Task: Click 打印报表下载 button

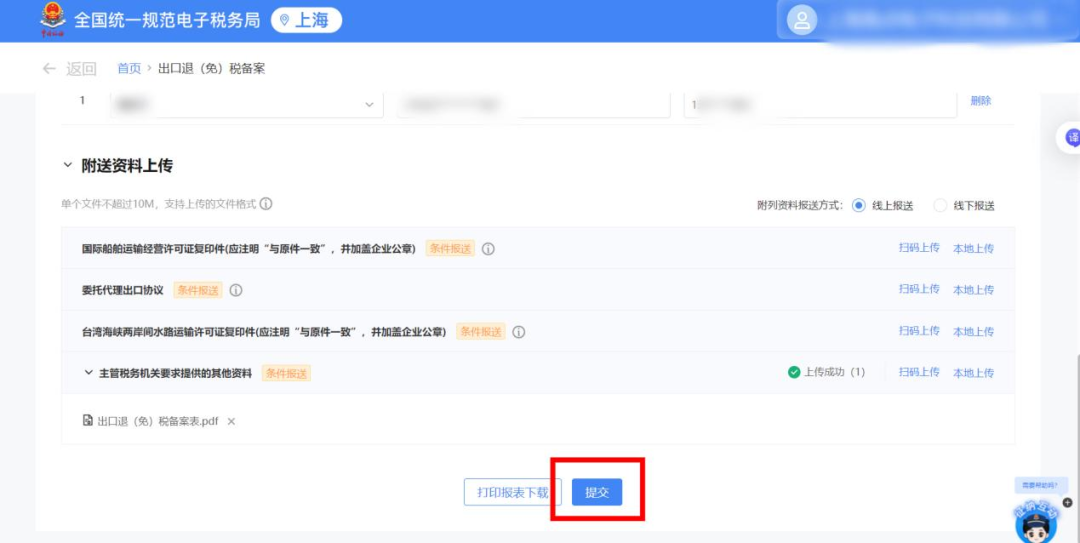Action: (x=512, y=492)
